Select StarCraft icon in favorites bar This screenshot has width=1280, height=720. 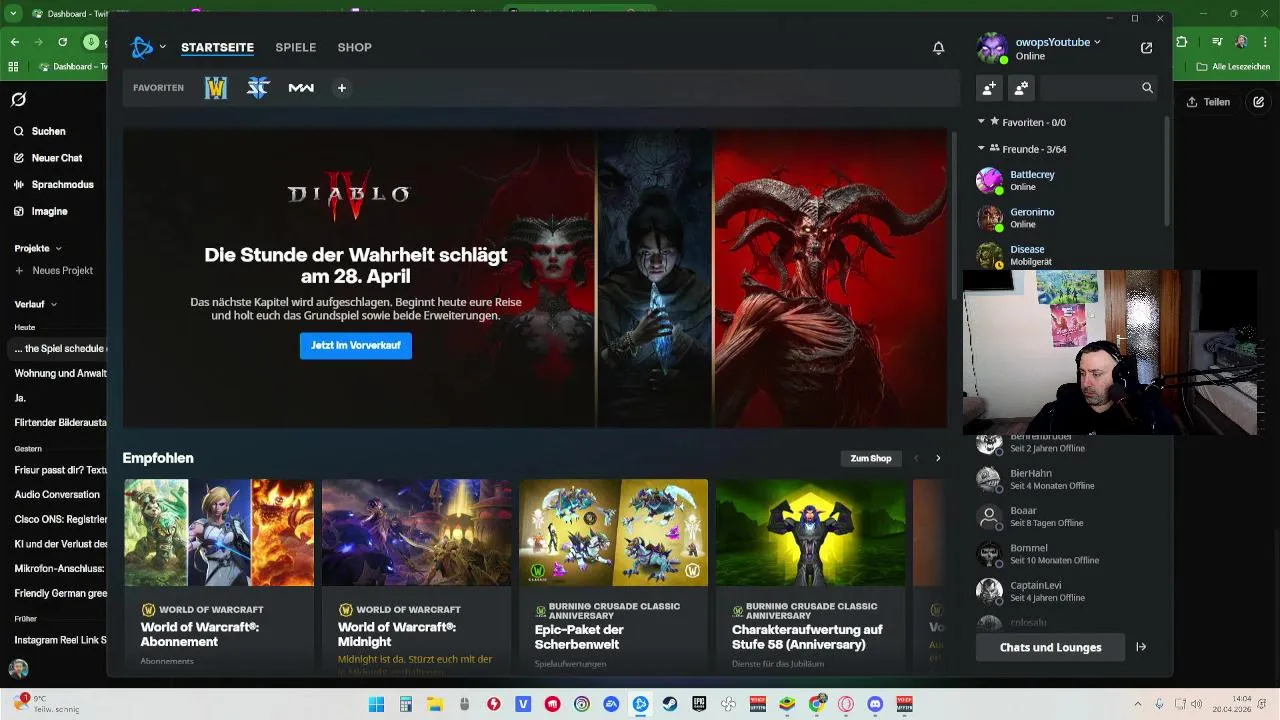click(258, 88)
